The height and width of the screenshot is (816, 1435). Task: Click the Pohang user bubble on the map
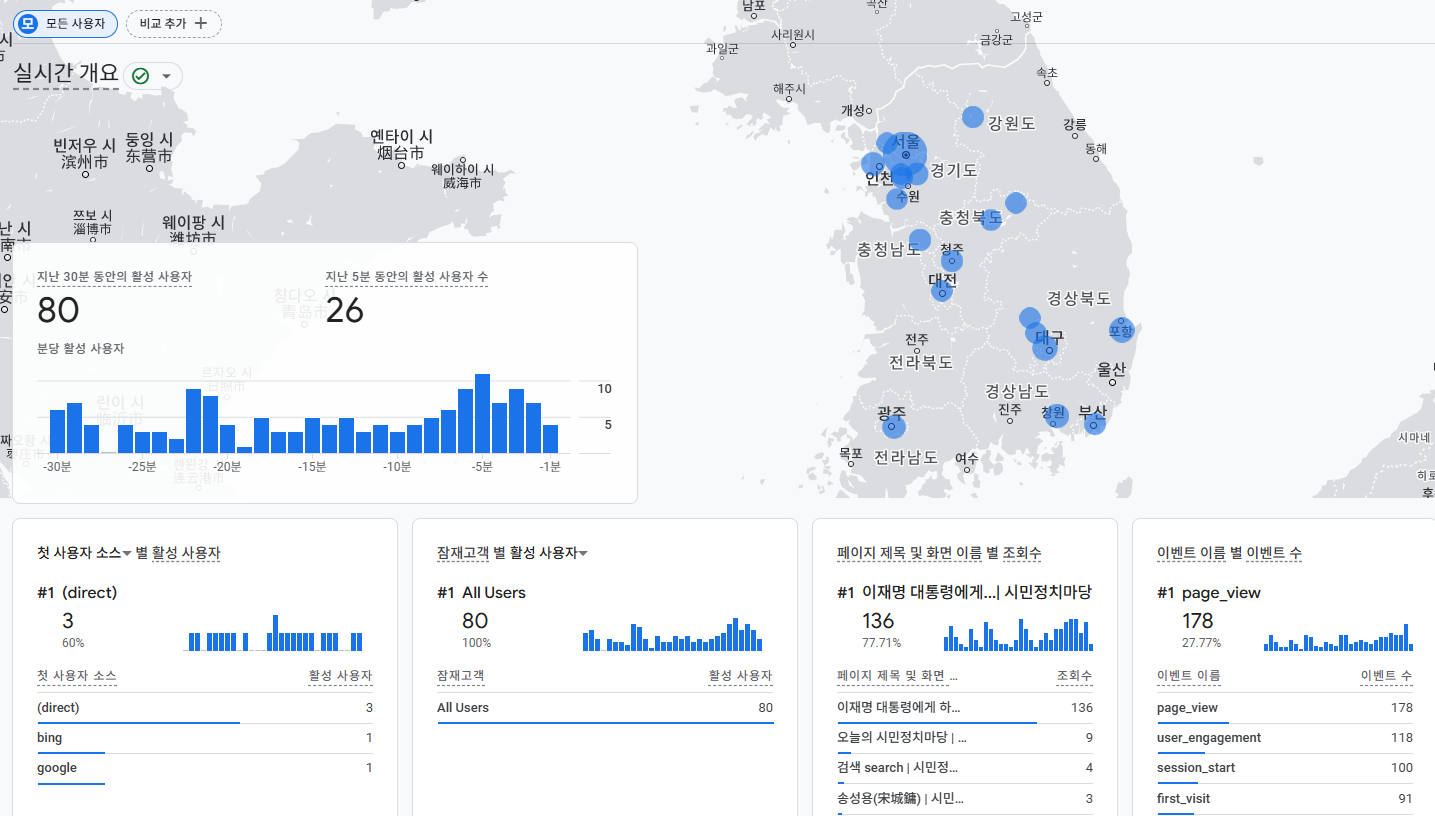click(x=1121, y=330)
